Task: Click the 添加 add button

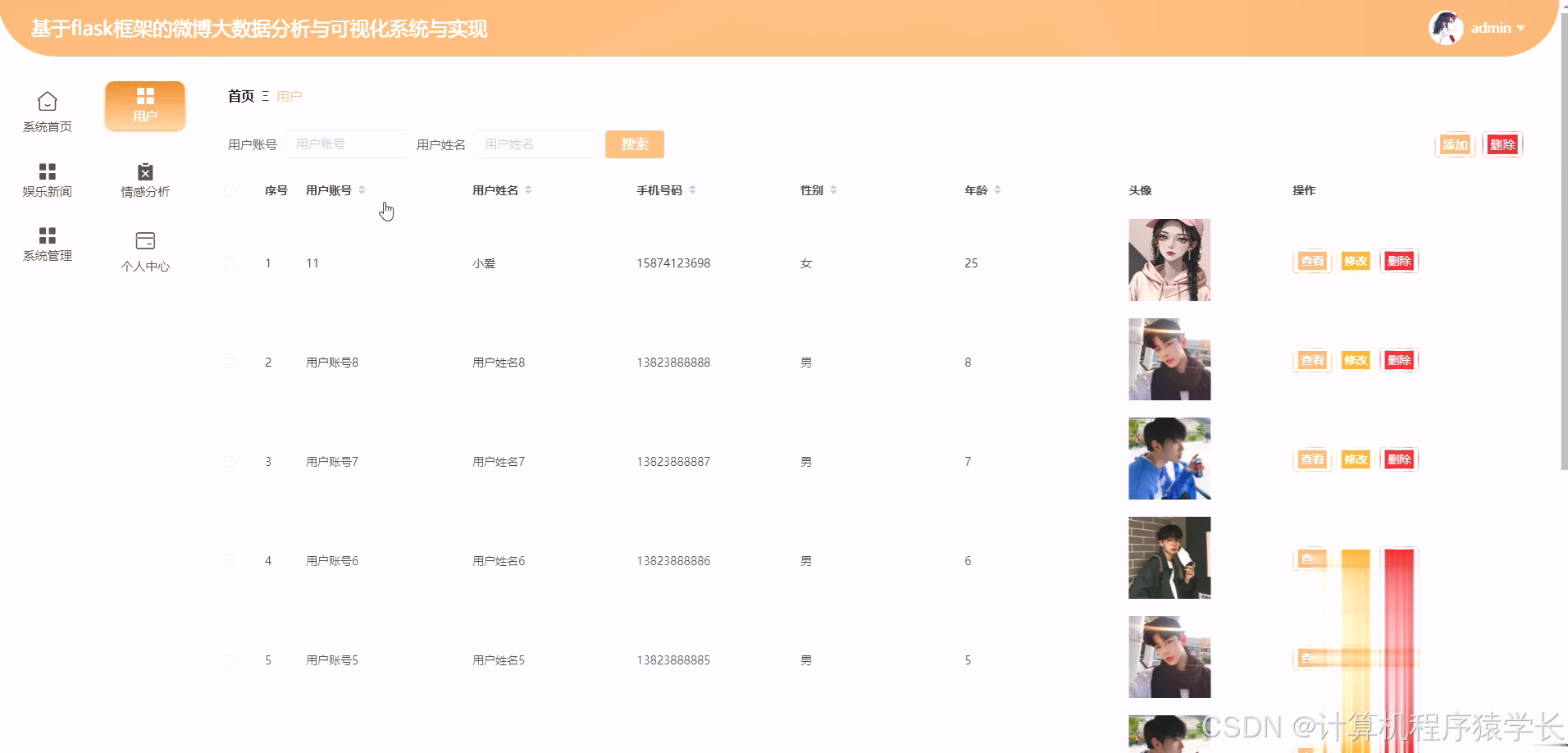Action: [x=1454, y=144]
